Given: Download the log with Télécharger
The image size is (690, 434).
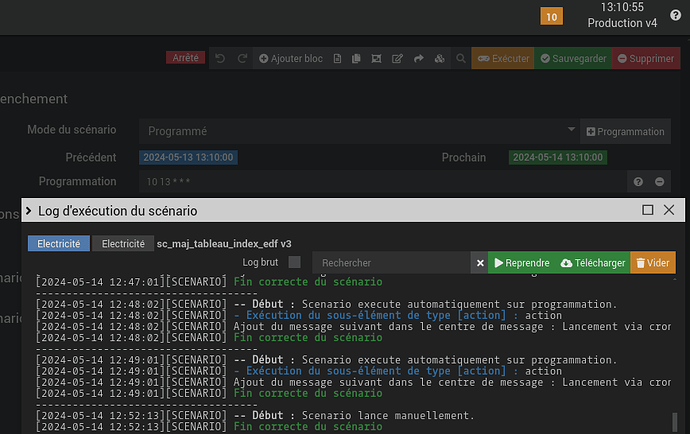Looking at the screenshot, I should 593,263.
